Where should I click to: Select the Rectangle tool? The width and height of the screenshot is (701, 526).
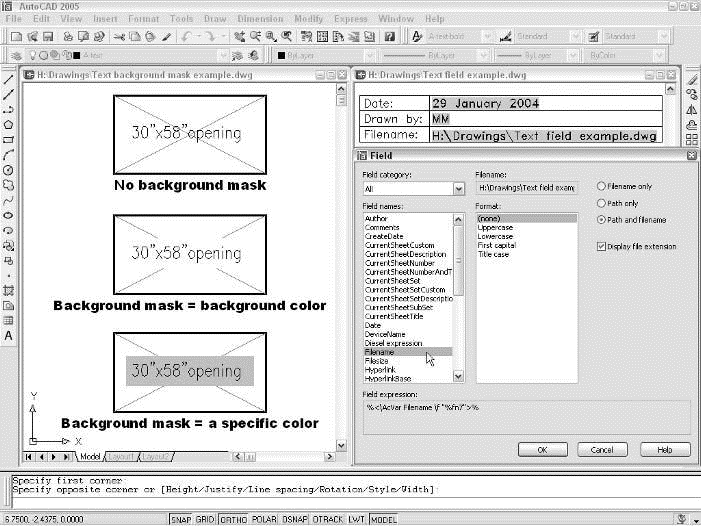(x=8, y=140)
